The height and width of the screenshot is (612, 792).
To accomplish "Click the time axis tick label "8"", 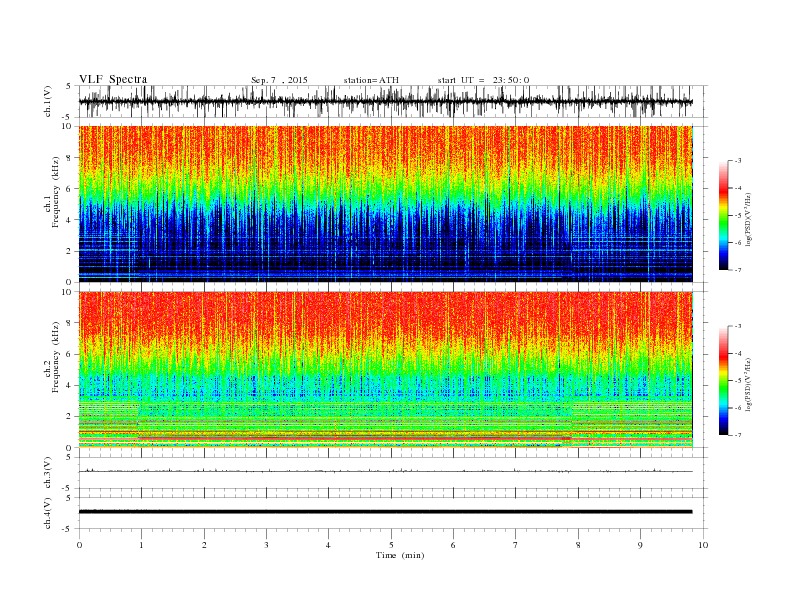I will (x=578, y=545).
